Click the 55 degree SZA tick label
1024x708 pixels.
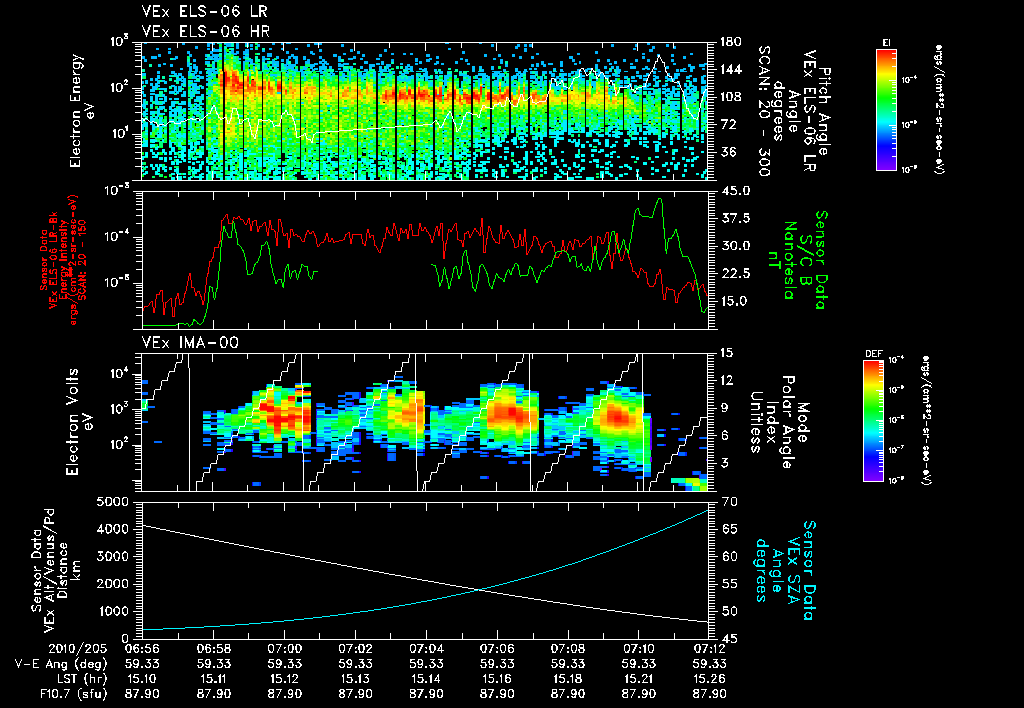[x=730, y=584]
